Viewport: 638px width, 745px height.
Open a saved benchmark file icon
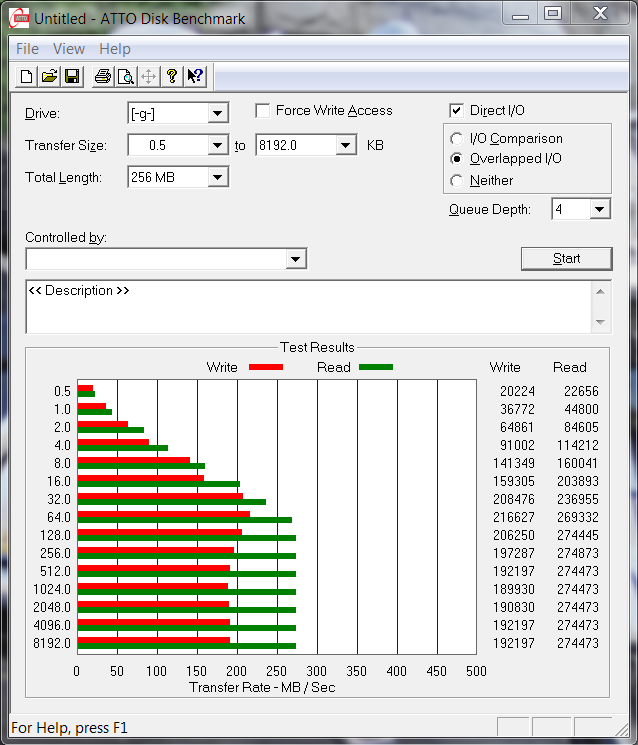49,77
